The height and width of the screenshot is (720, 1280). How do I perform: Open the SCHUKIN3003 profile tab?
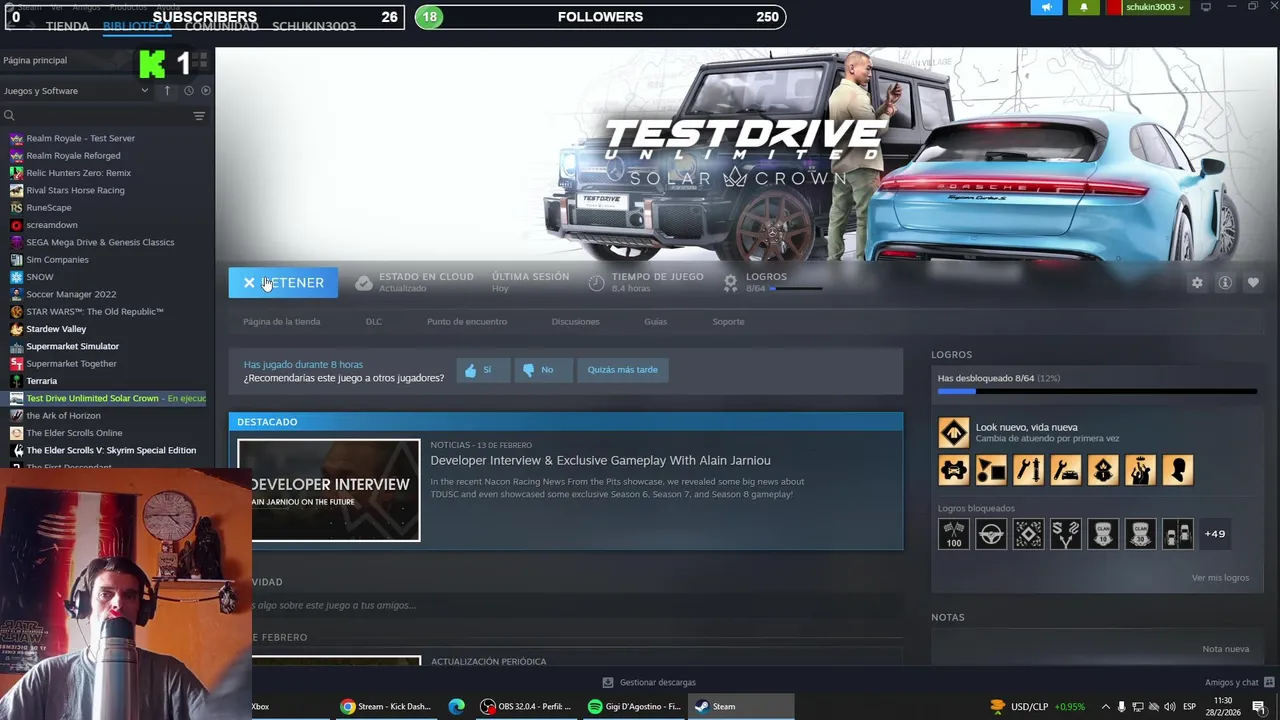(x=314, y=26)
